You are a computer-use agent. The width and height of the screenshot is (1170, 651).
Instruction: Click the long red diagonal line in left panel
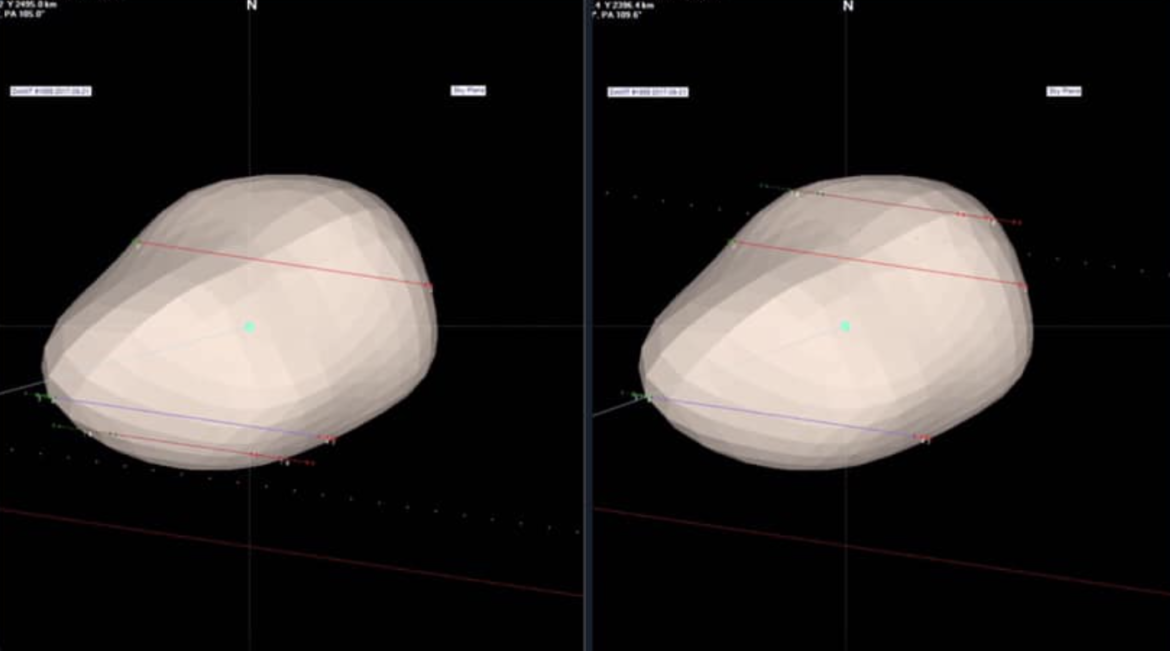pyautogui.click(x=290, y=552)
